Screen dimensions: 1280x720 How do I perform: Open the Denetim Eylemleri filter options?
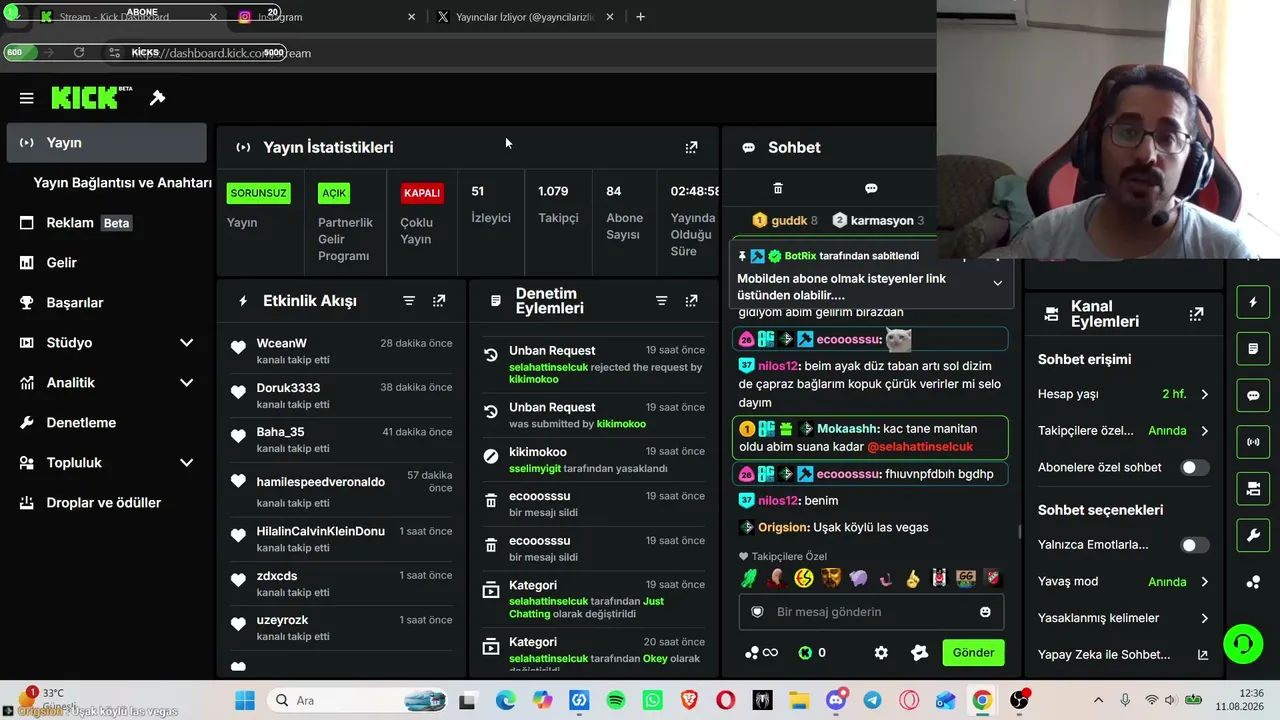[661, 300]
